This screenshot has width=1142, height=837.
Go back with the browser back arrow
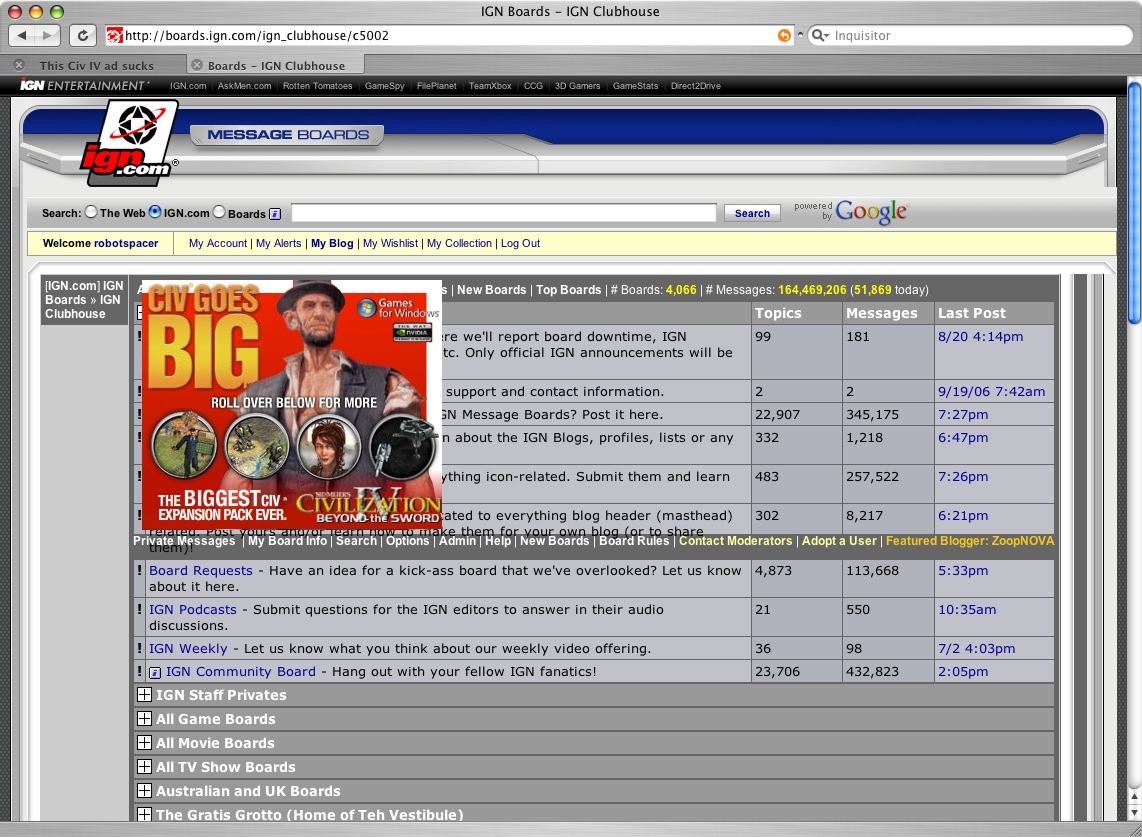point(22,35)
